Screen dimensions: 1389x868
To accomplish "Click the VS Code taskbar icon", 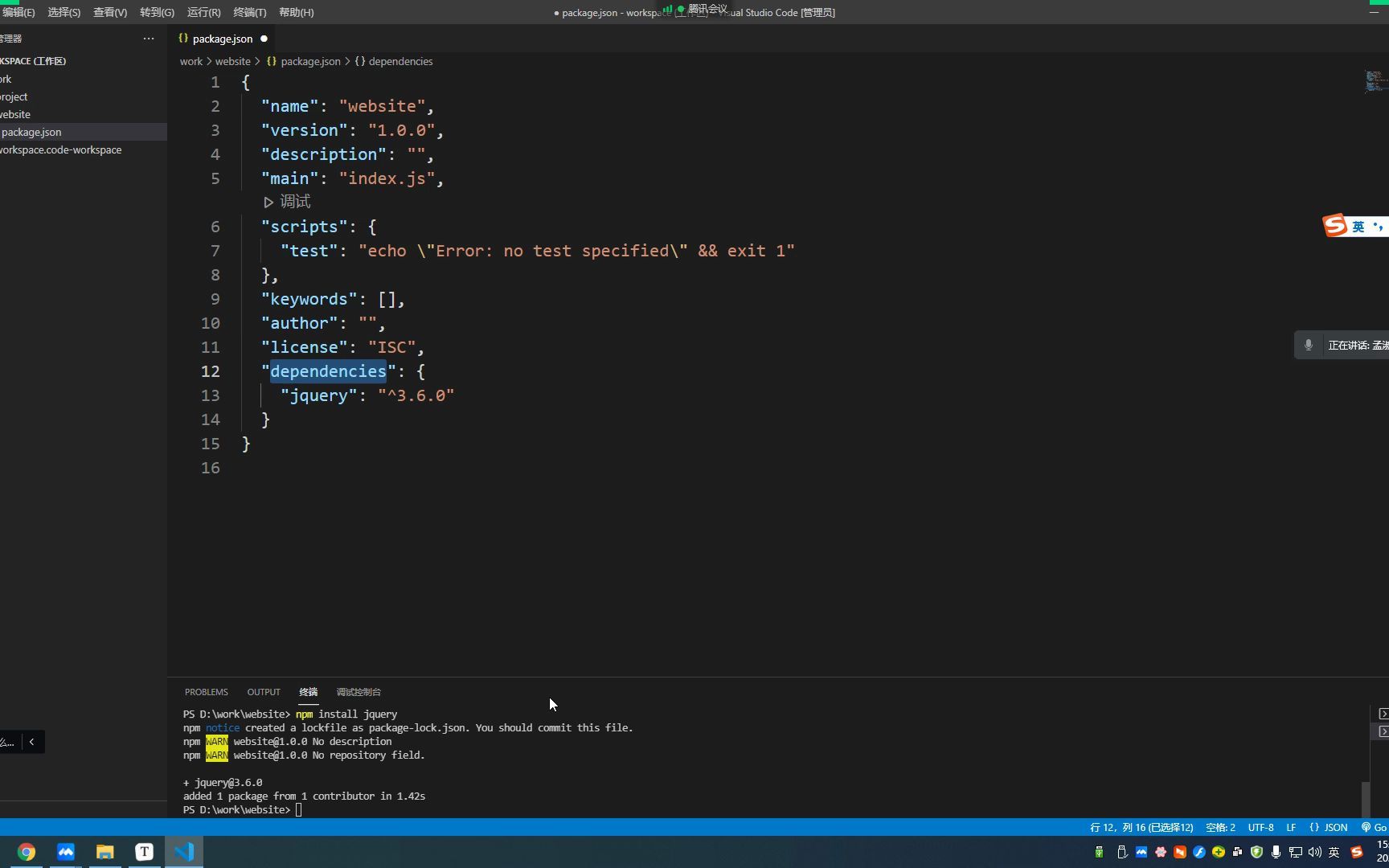I will tap(184, 852).
